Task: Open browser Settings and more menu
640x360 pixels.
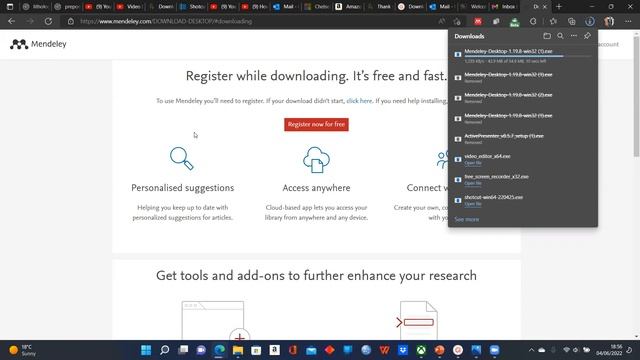Action: coord(628,21)
